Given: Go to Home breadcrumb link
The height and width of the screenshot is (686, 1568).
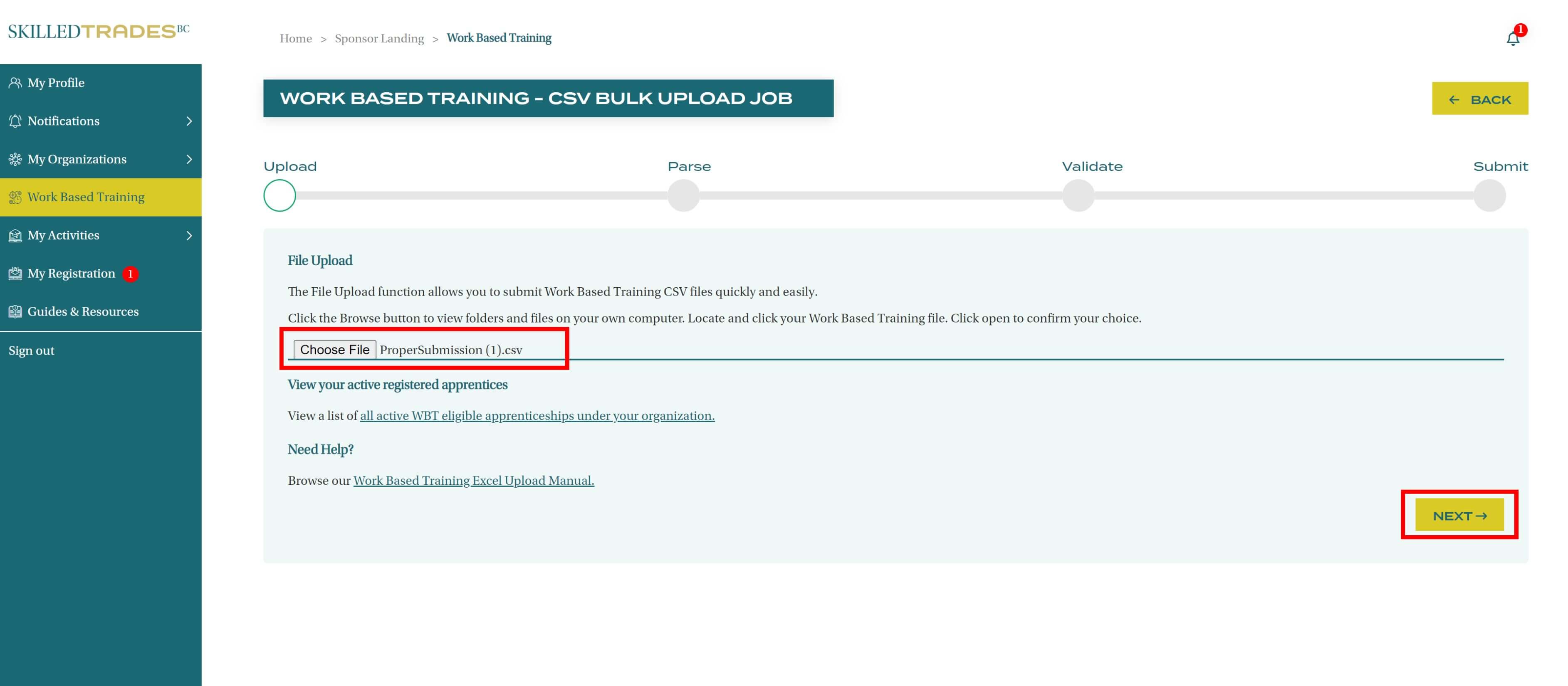Looking at the screenshot, I should tap(295, 38).
